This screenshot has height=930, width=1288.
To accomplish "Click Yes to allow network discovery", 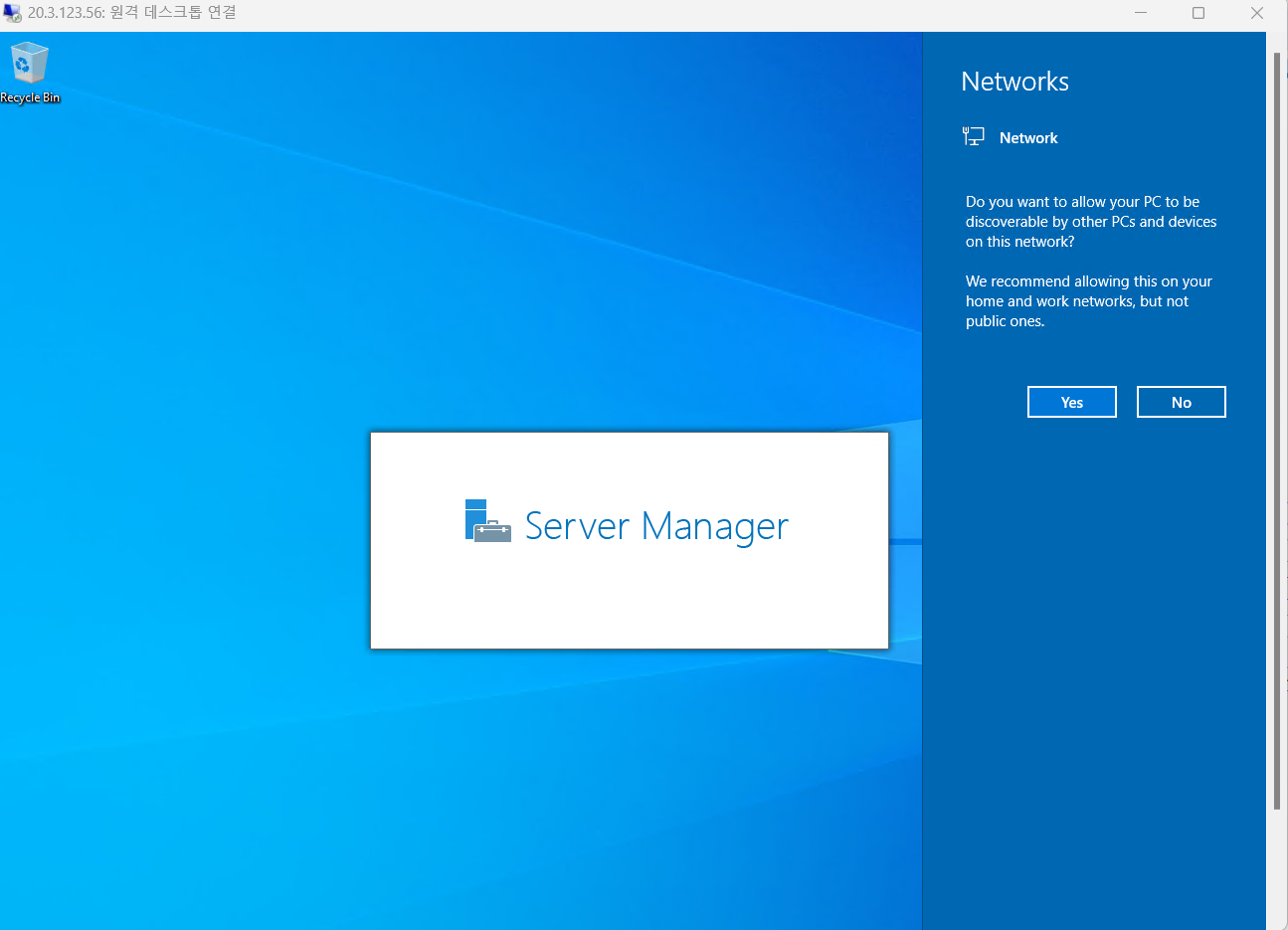I will pyautogui.click(x=1071, y=402).
